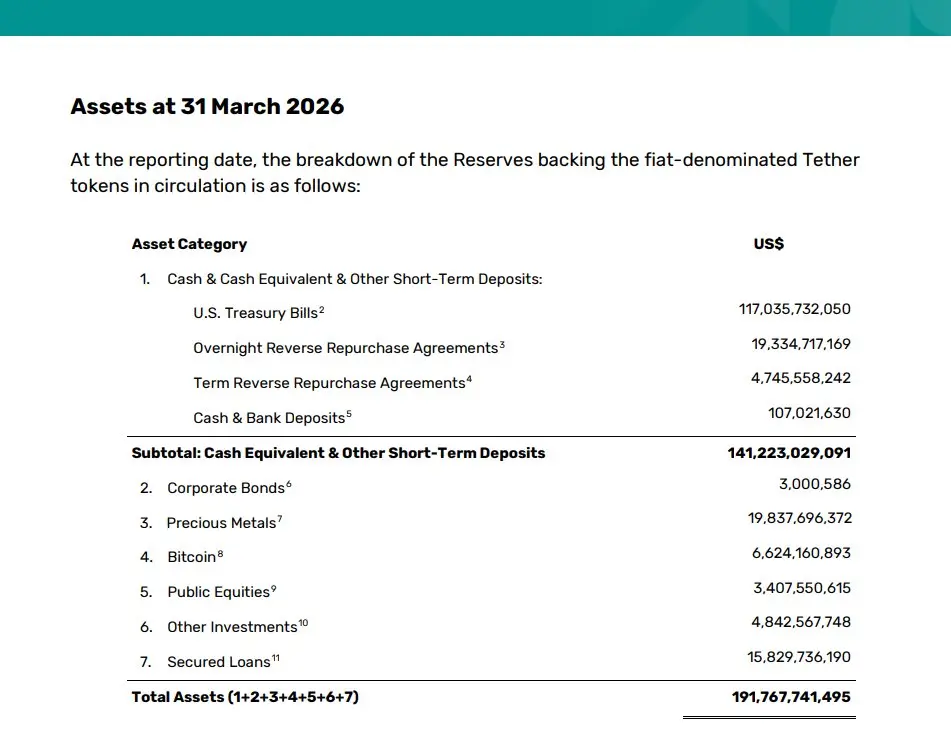Select the value 4,842,567,748
This screenshot has width=951, height=749.
tap(801, 622)
